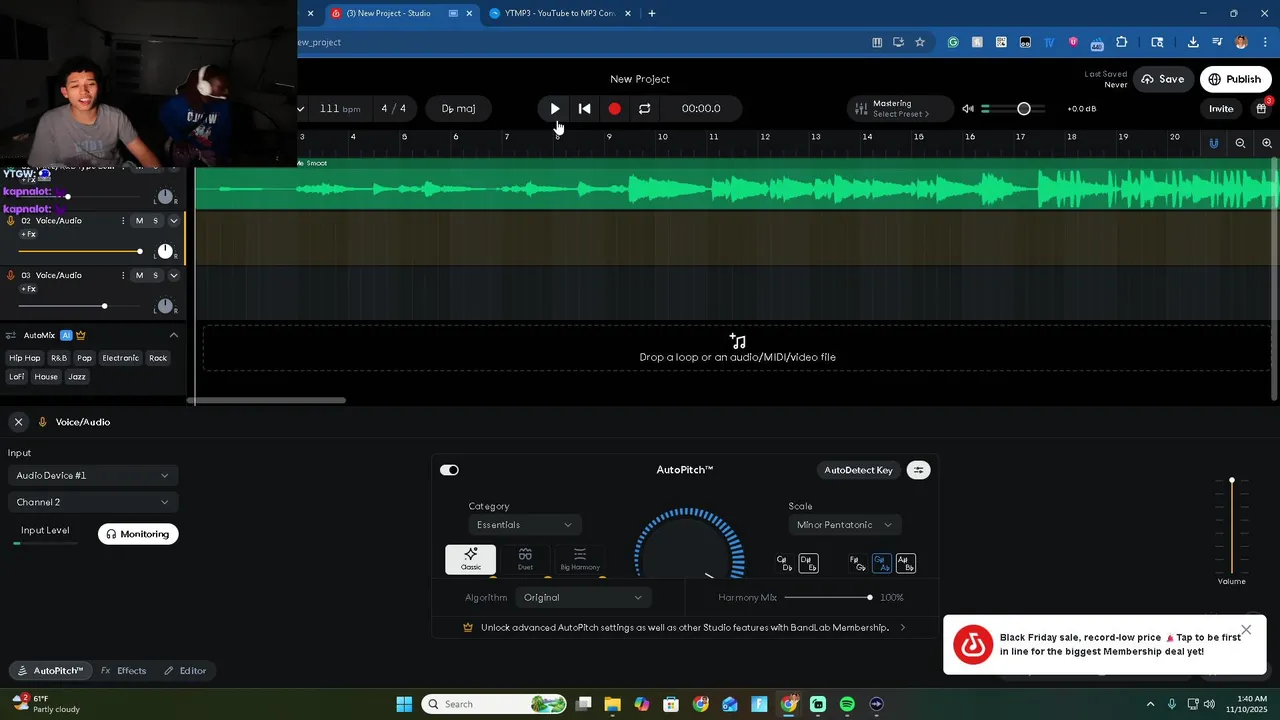This screenshot has height=720, width=1280.
Task: Collapse the AutoMix panel
Action: point(173,335)
